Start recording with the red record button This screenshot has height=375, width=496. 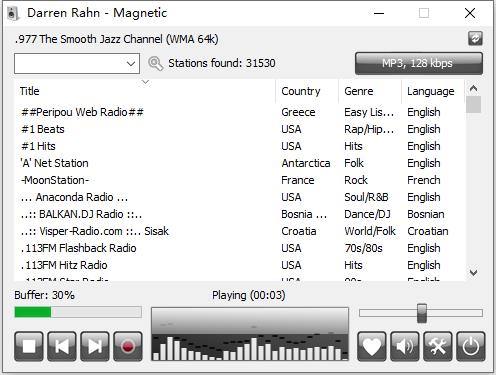point(128,346)
